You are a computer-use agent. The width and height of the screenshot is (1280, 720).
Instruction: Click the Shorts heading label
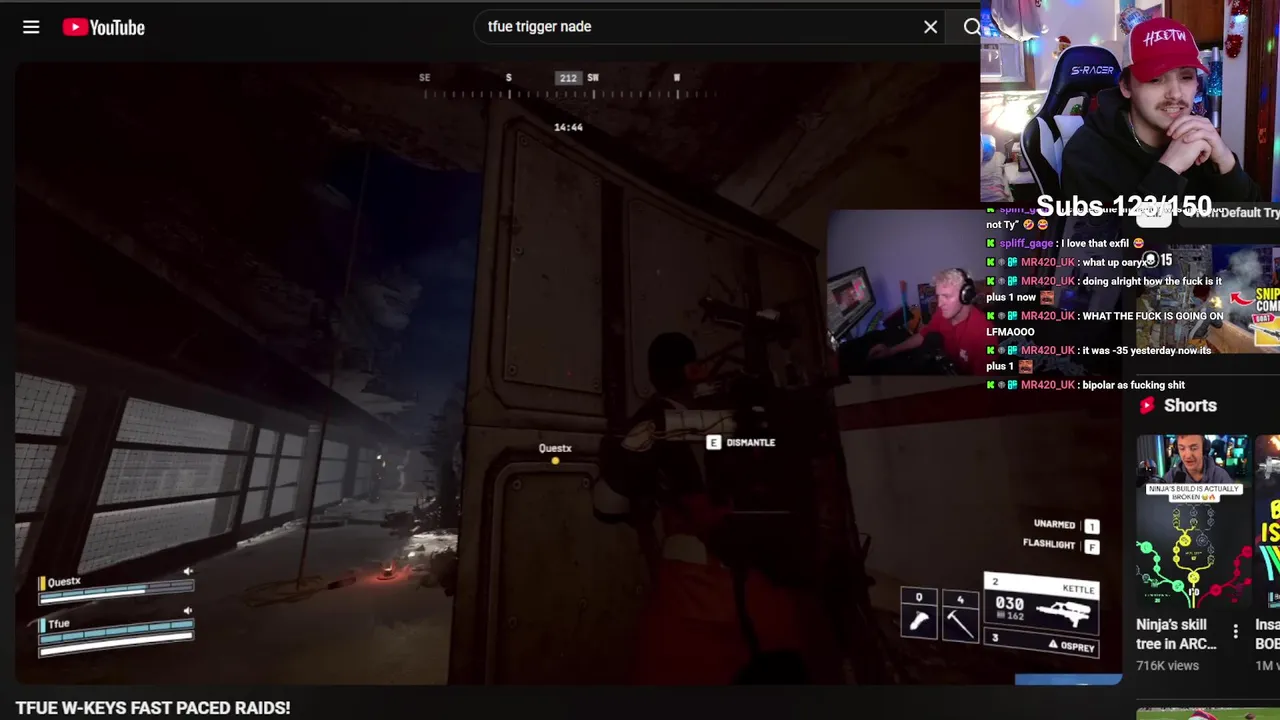[x=1190, y=405]
